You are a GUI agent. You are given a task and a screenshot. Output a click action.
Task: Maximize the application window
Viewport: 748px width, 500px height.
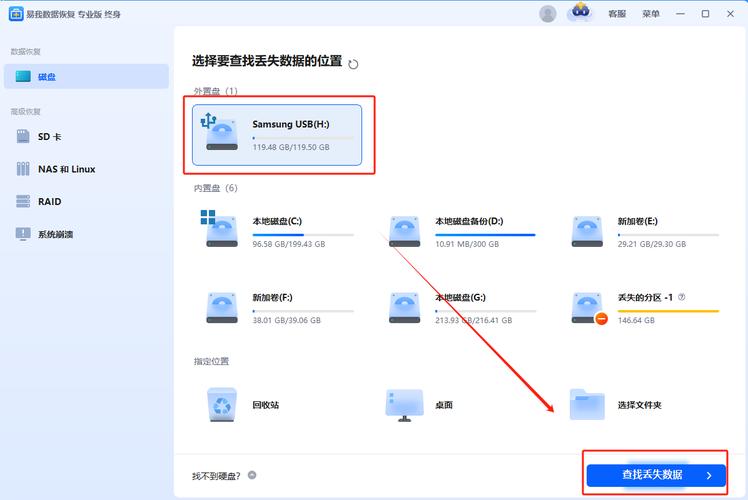point(705,14)
